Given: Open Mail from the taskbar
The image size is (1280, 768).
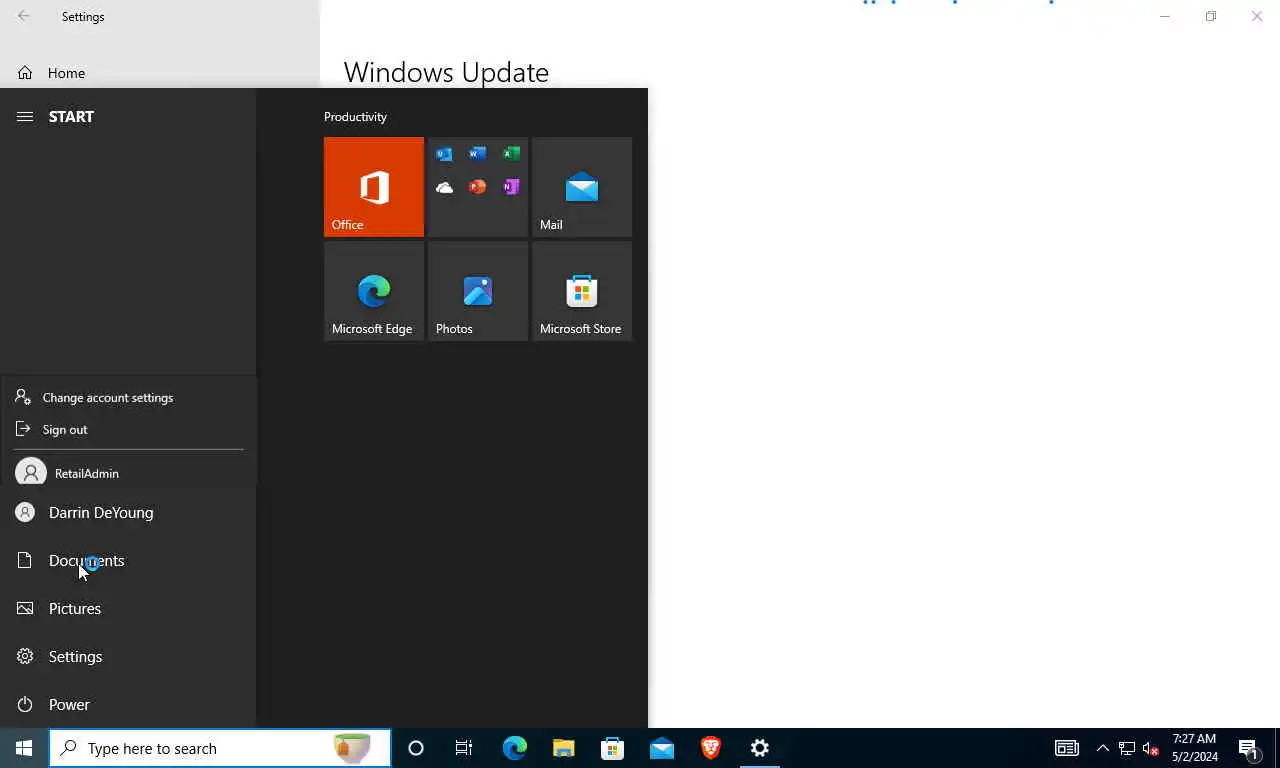Looking at the screenshot, I should click(x=661, y=748).
